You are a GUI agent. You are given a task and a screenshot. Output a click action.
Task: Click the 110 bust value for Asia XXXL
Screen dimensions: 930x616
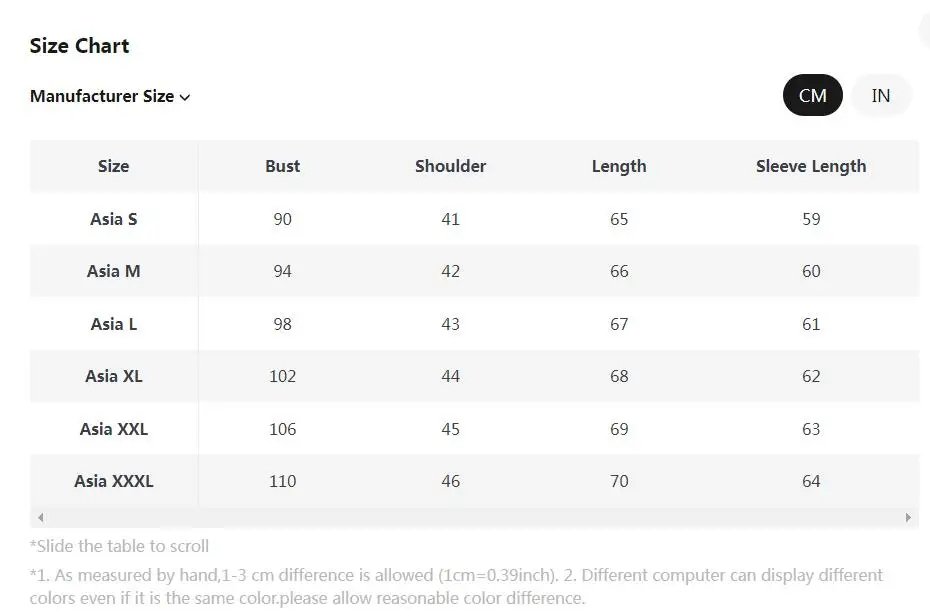283,481
